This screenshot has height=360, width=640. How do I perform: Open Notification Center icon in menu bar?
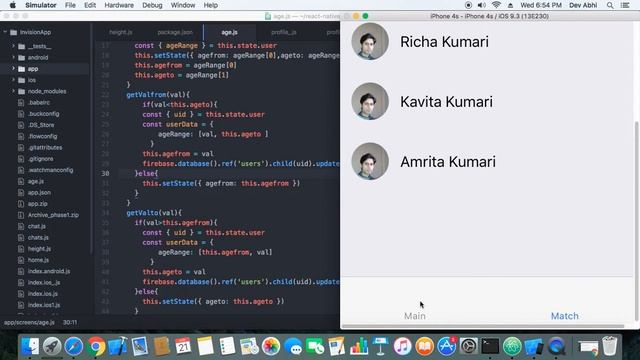tap(625, 5)
